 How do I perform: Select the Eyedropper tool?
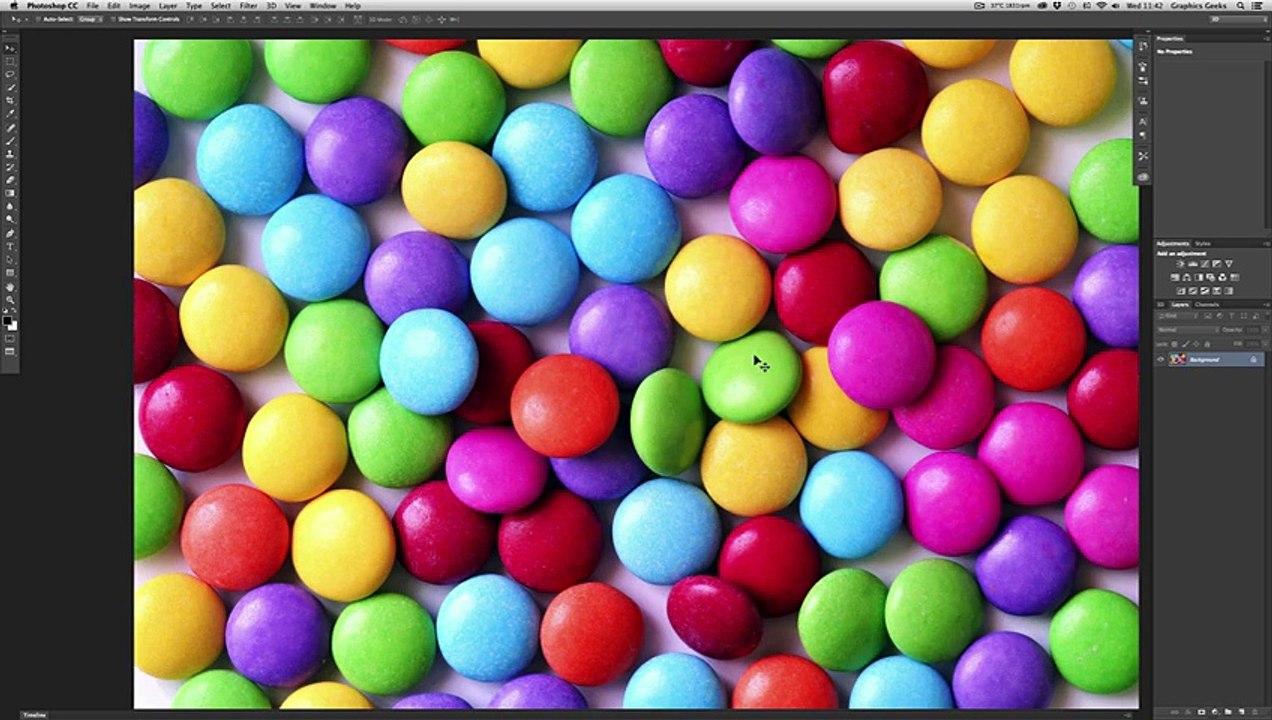click(x=10, y=113)
